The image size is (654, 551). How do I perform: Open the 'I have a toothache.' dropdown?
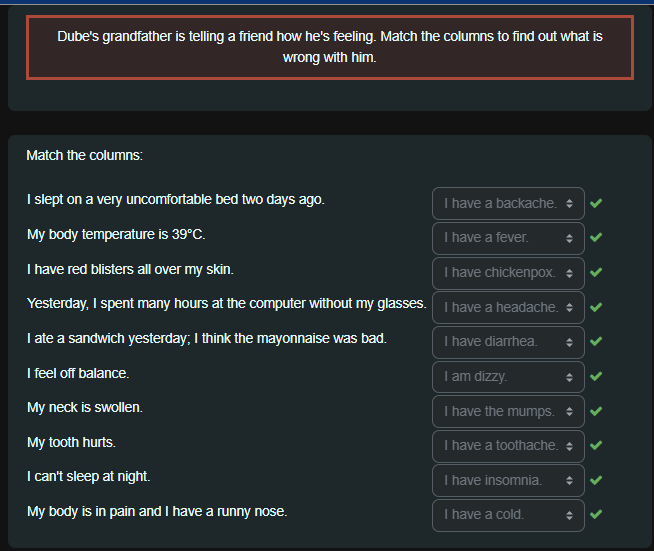[508, 445]
